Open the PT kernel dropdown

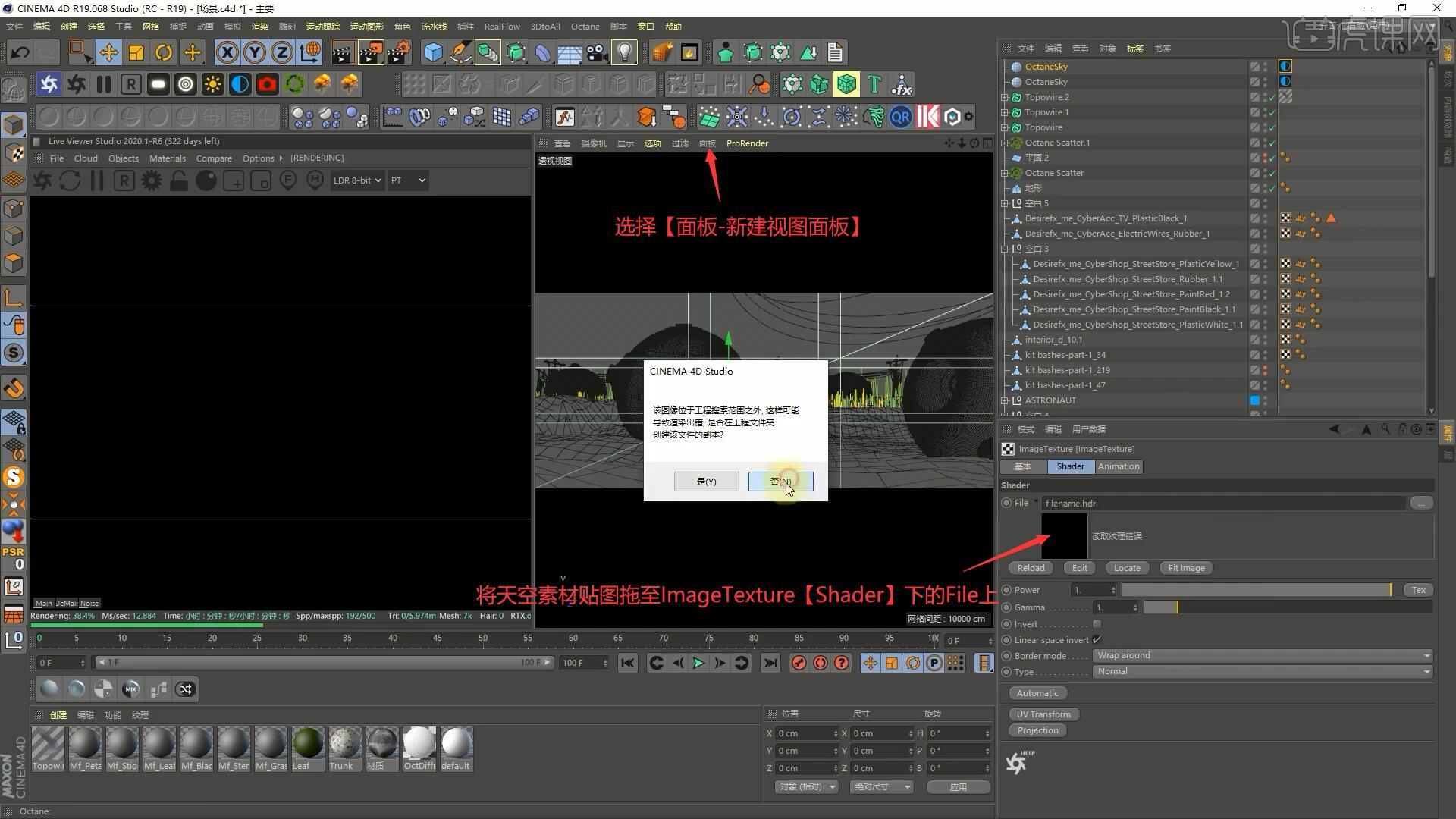click(x=408, y=180)
